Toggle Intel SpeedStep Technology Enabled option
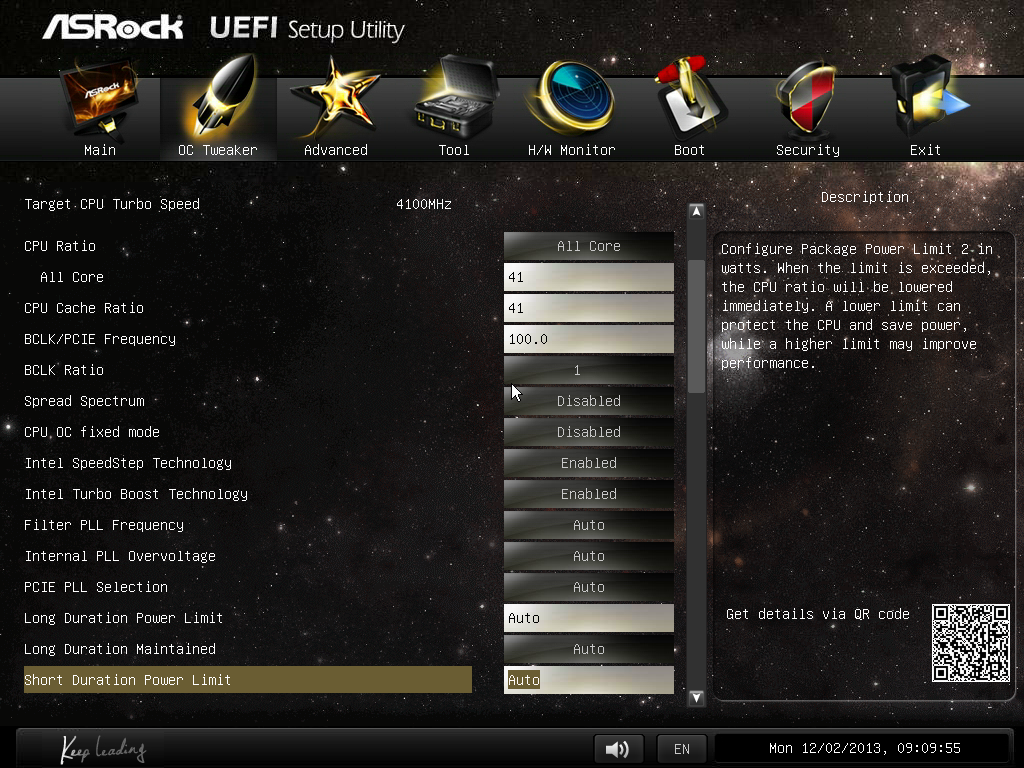 [x=588, y=463]
